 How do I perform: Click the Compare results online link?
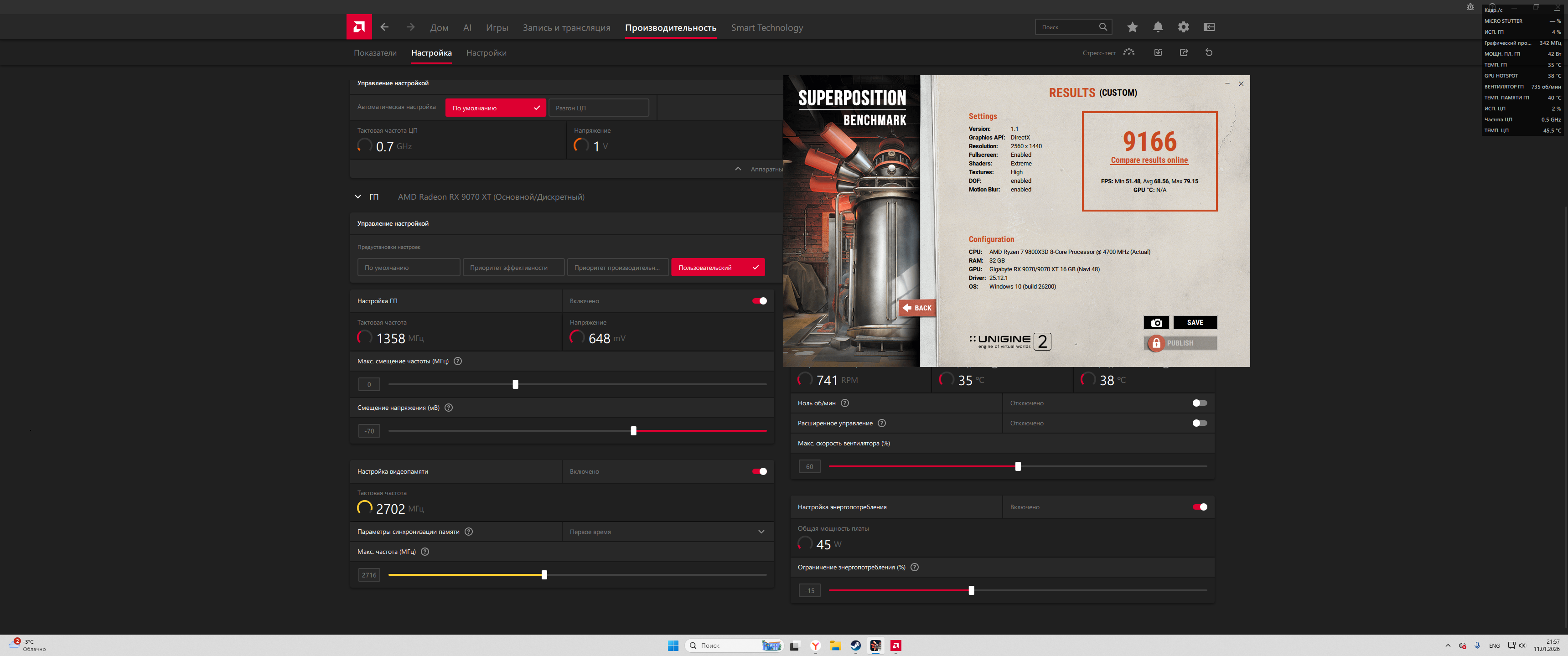(x=1149, y=160)
